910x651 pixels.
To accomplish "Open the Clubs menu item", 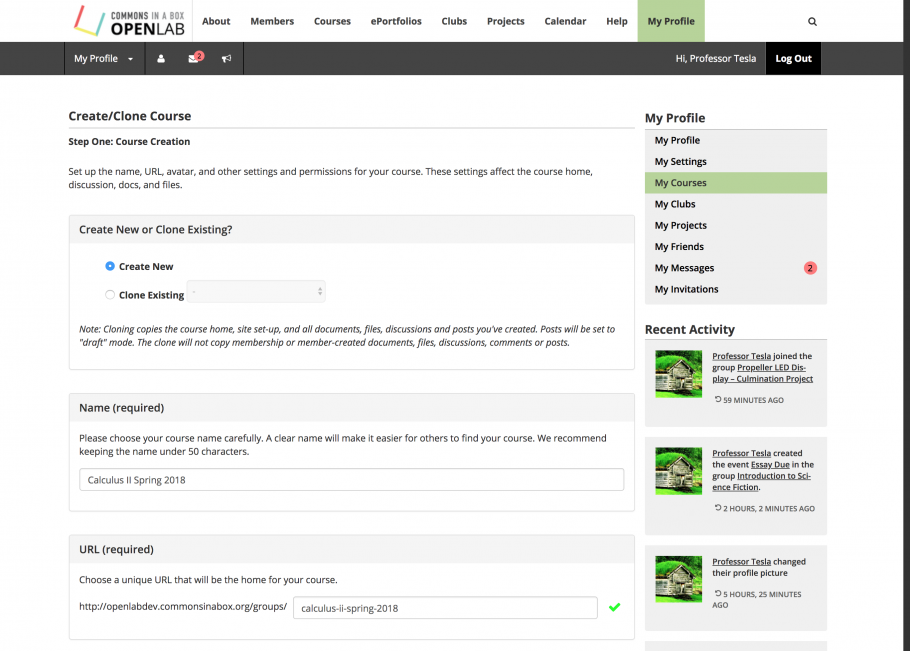I will click(454, 21).
